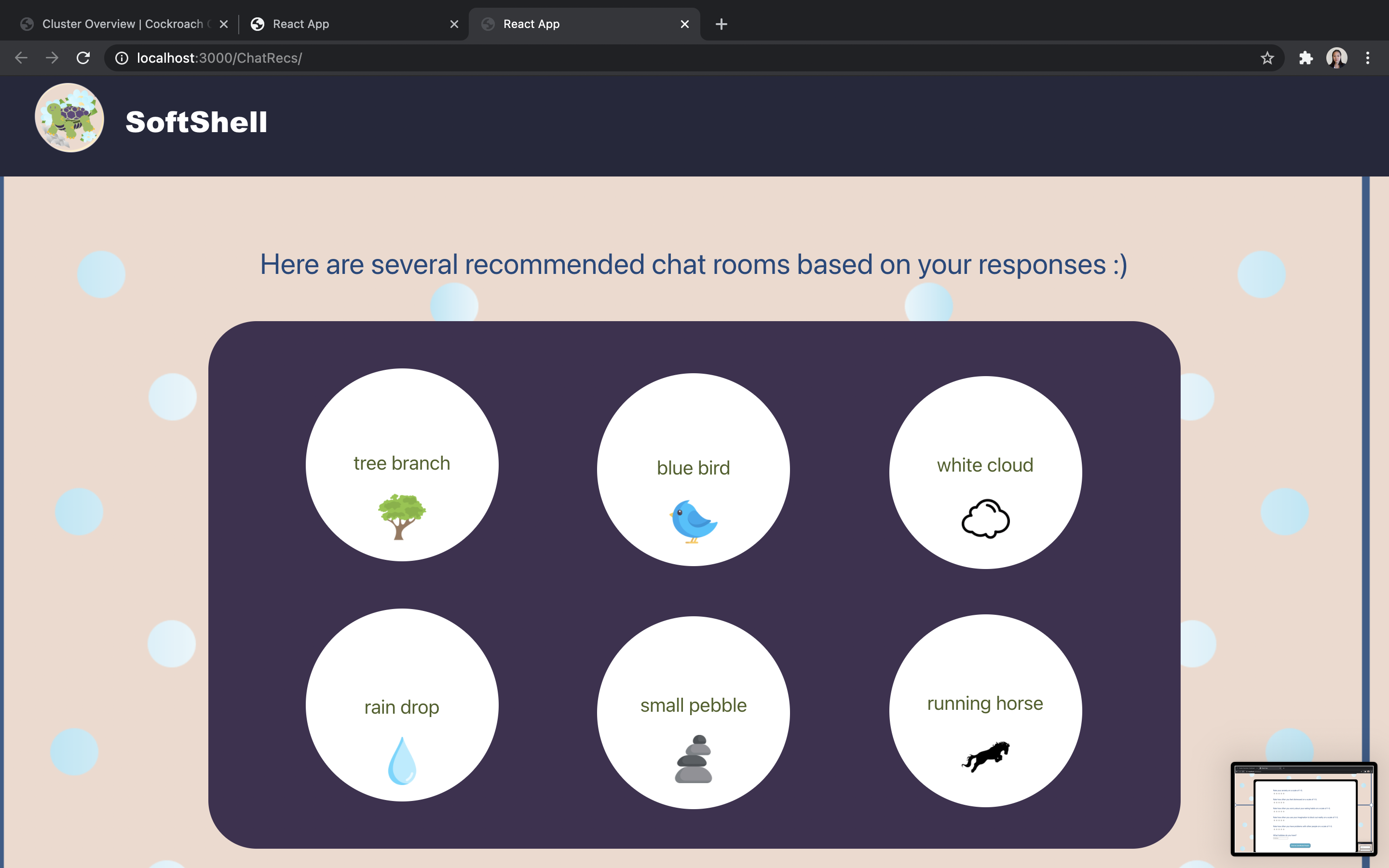Open the Chrome profile avatar
Viewport: 1389px width, 868px height.
[x=1336, y=58]
